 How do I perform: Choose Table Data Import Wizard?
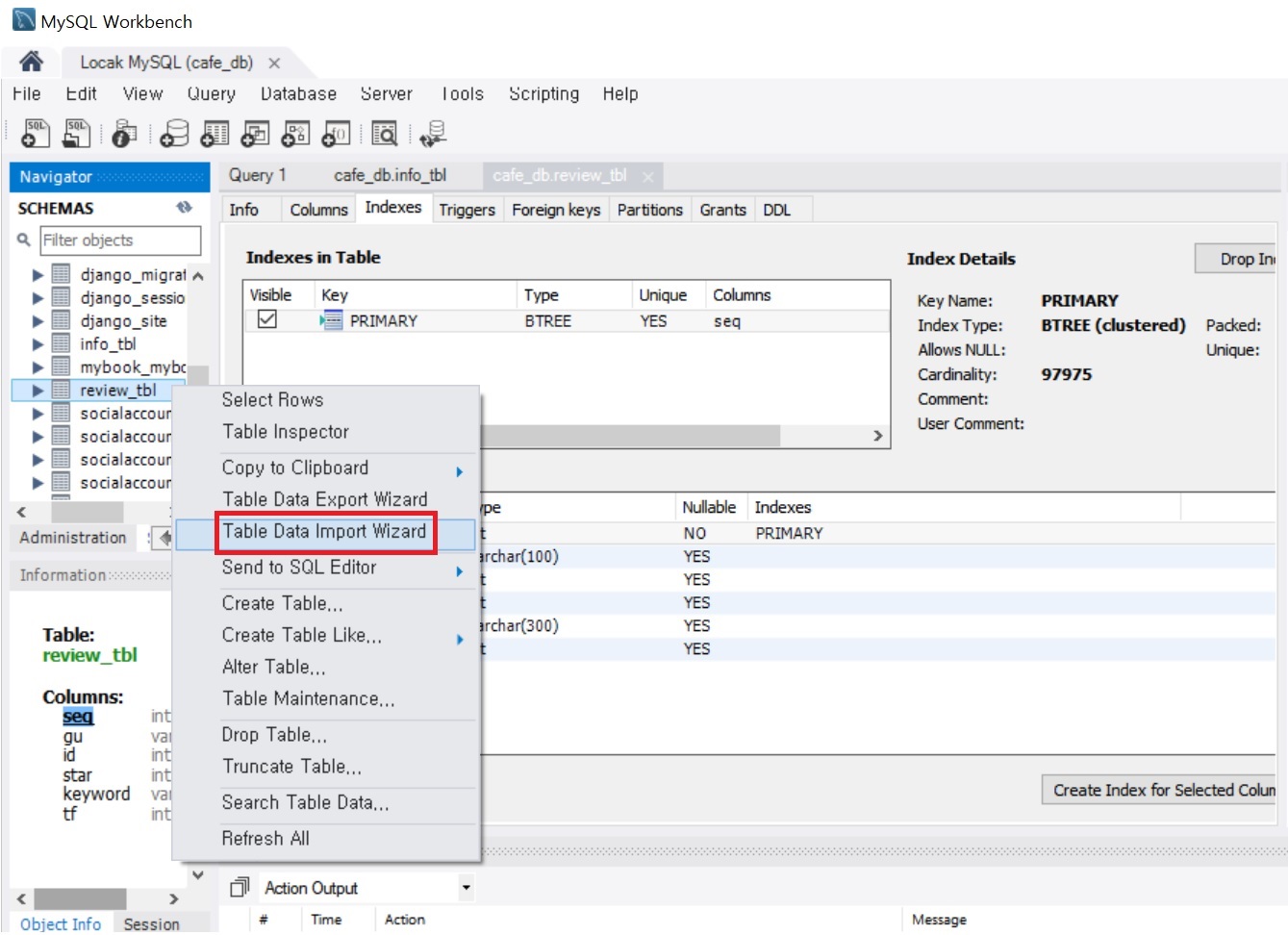[325, 532]
